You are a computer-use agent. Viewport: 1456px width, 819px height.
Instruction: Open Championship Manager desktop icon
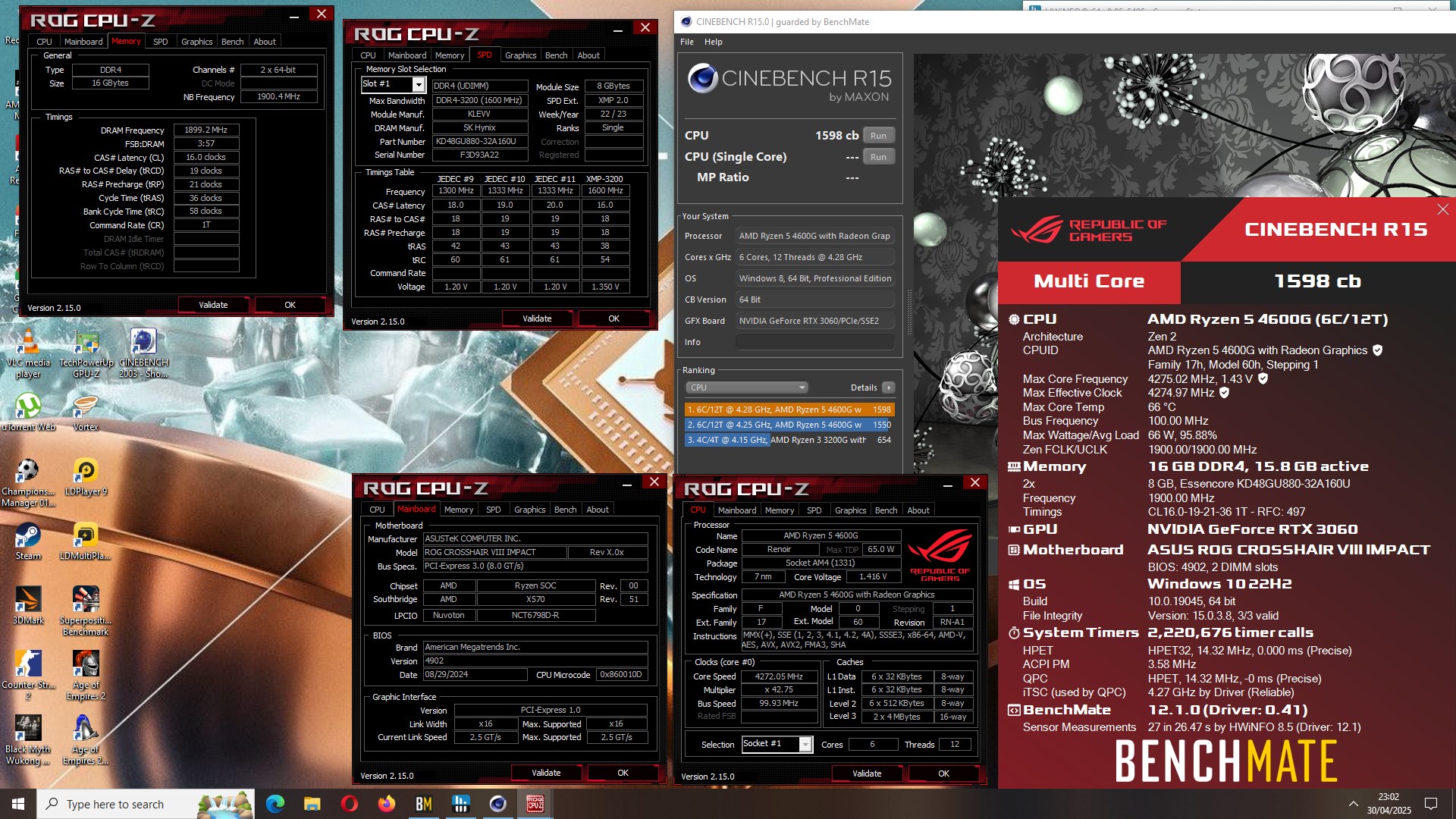(28, 483)
